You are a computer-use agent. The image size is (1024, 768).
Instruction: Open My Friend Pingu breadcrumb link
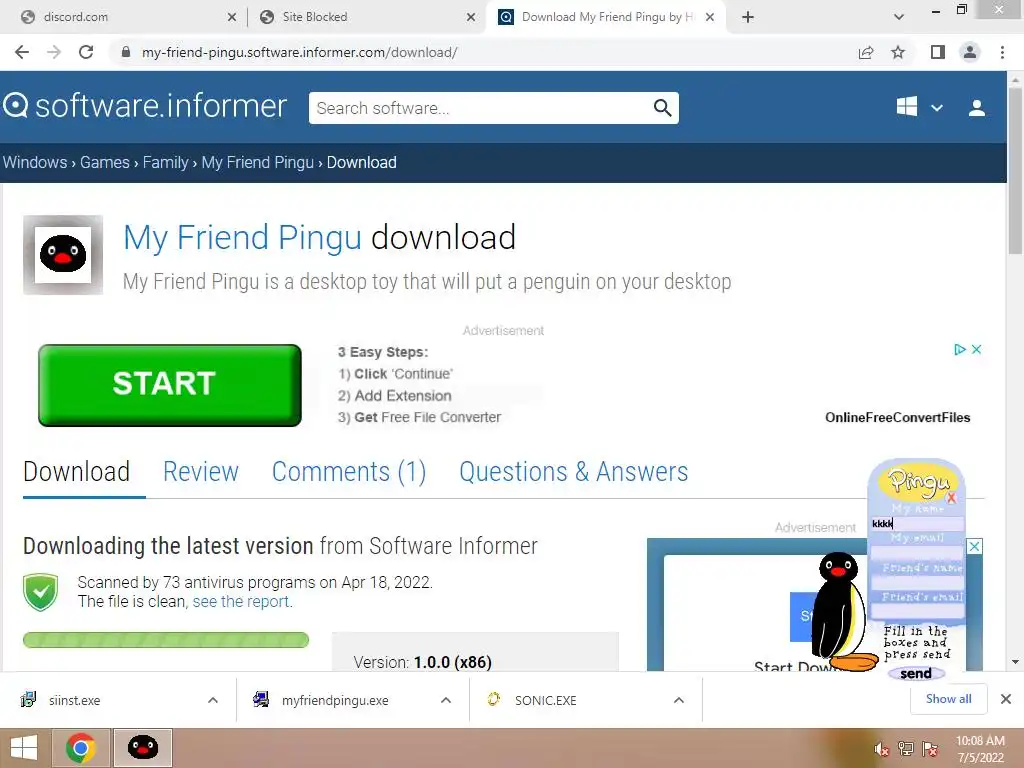[257, 162]
